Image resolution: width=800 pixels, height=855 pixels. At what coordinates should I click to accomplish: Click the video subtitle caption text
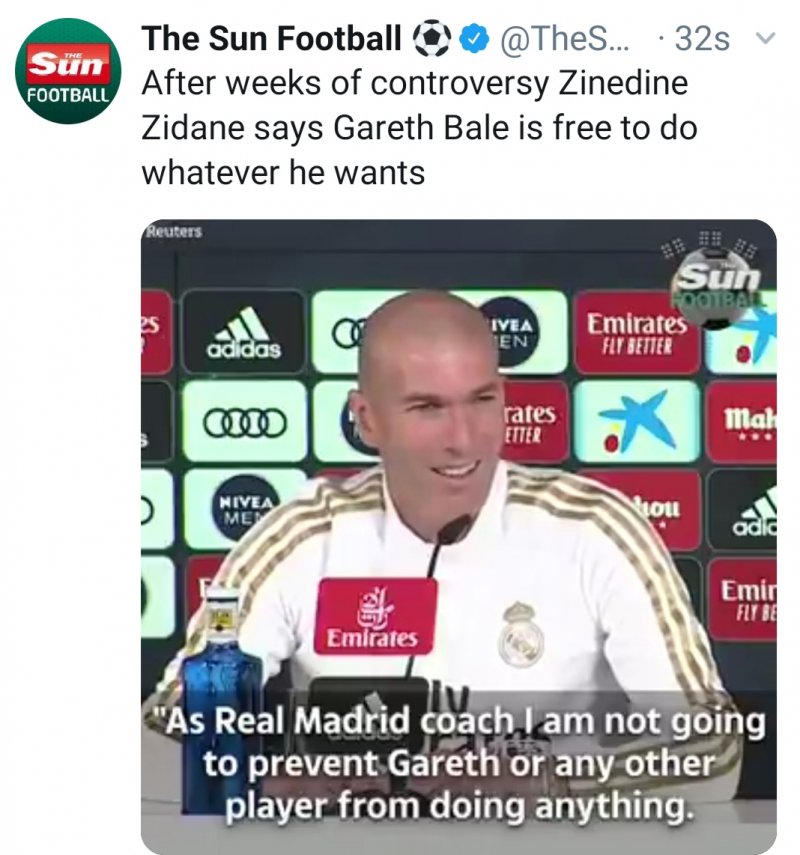[x=458, y=763]
